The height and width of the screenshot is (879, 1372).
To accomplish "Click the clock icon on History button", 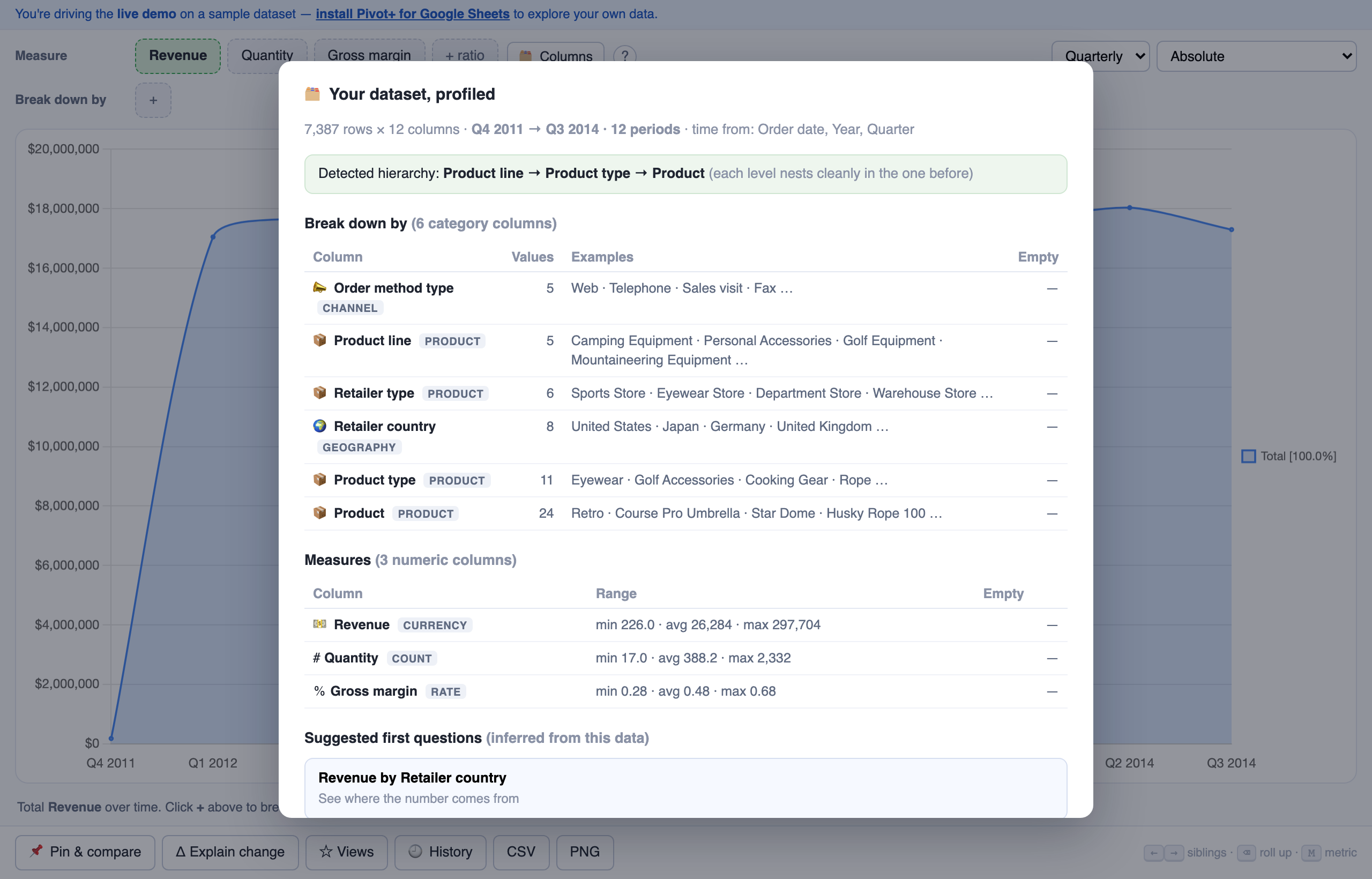I will 415,851.
